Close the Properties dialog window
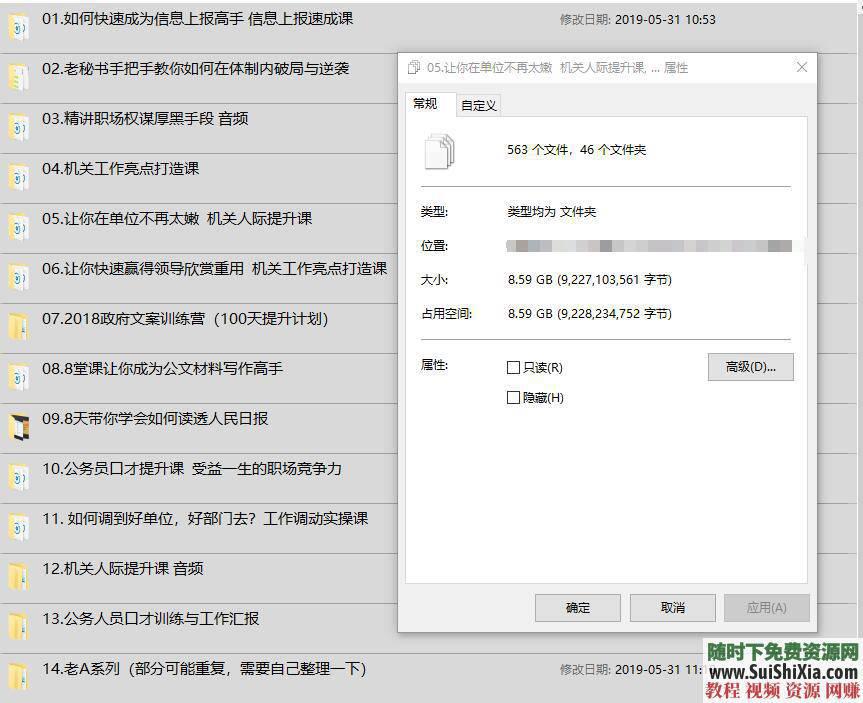 click(x=802, y=67)
